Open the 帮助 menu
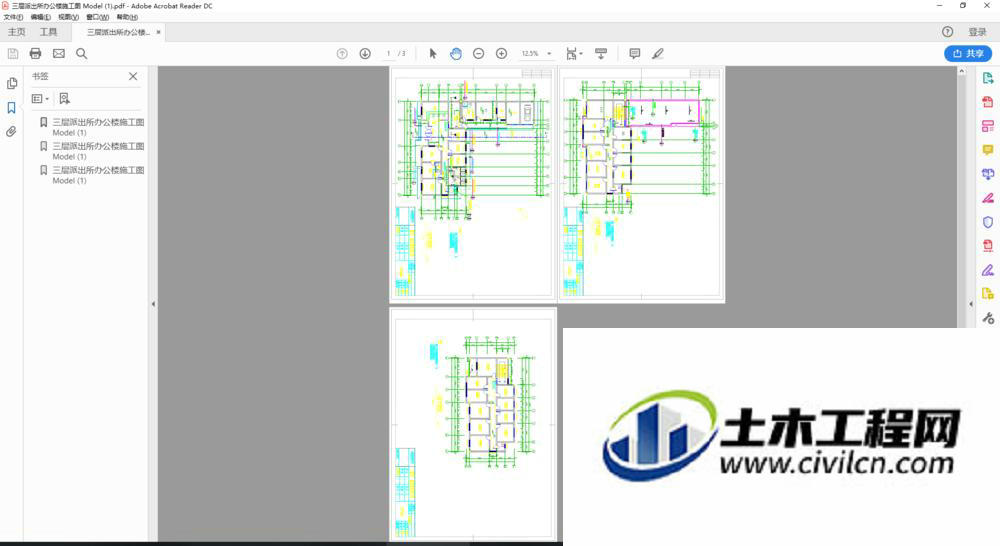The image size is (1000, 546). [x=127, y=17]
